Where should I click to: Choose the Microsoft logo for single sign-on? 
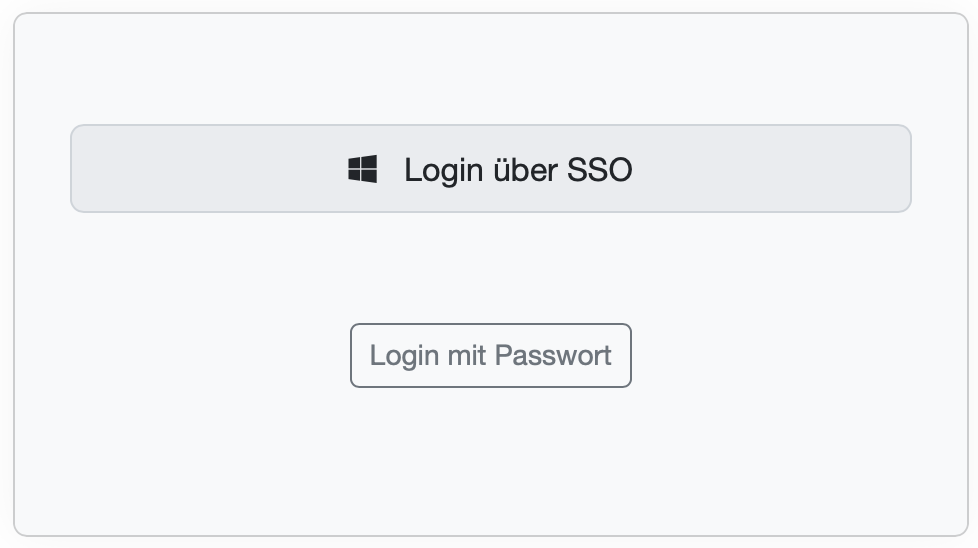[363, 169]
